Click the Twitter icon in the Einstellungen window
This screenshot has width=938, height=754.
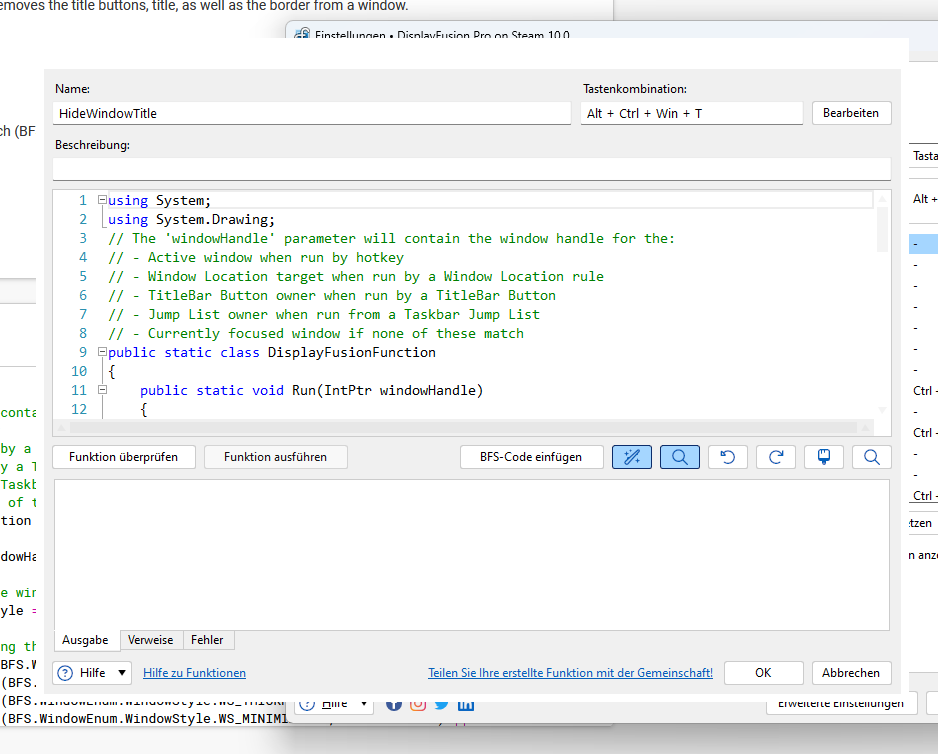coord(441,705)
